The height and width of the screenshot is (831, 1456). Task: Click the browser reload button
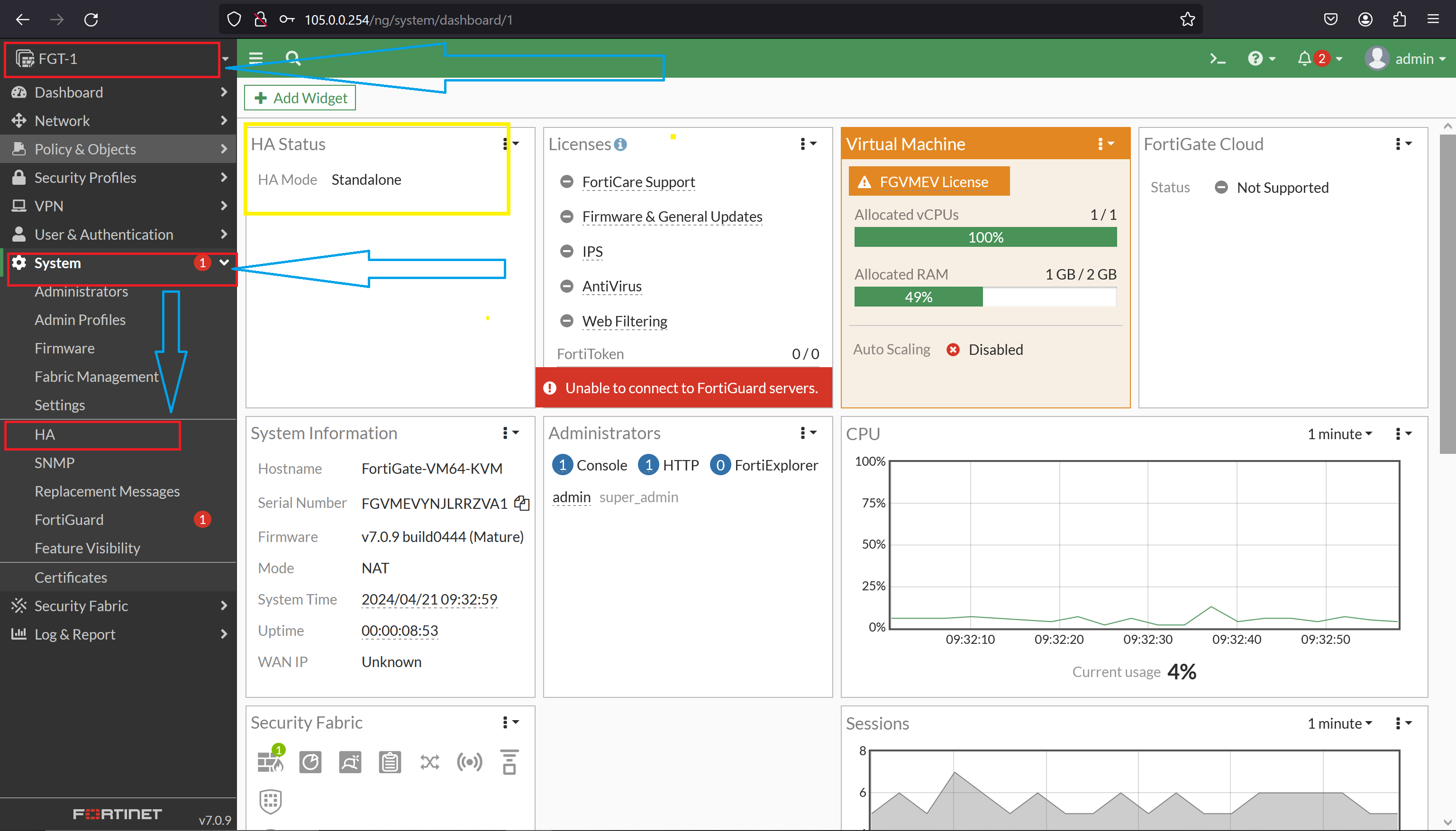point(91,20)
